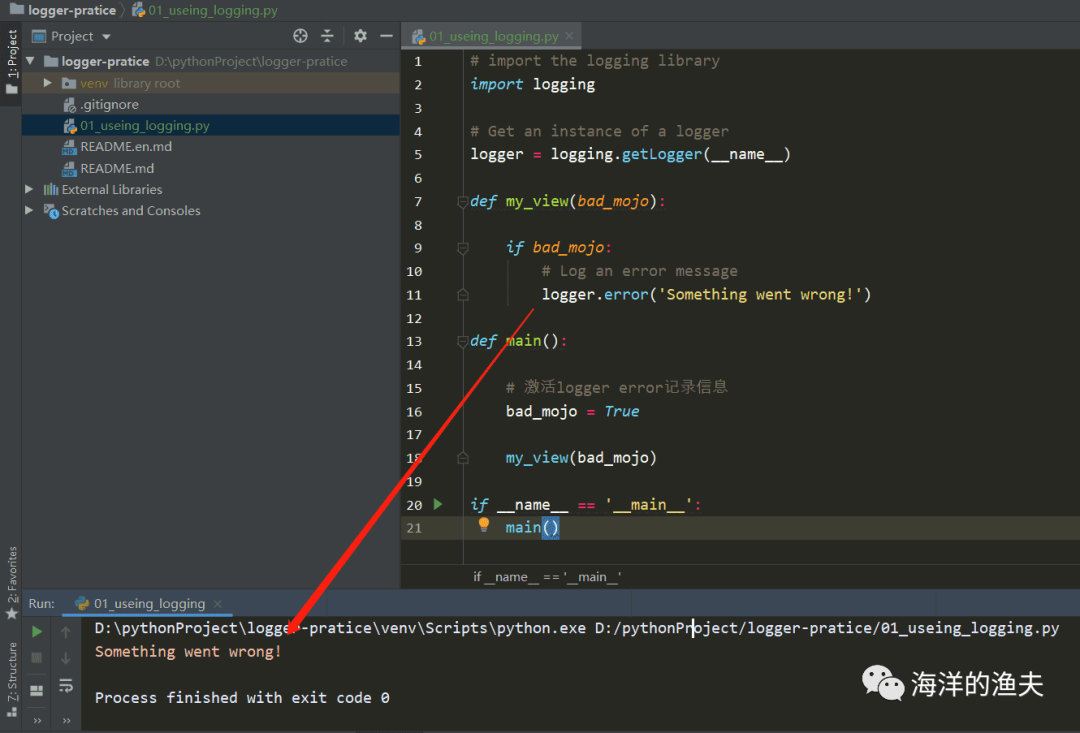Image resolution: width=1080 pixels, height=733 pixels.
Task: Close the 01_useing_logging.py editor tab
Action: [569, 36]
